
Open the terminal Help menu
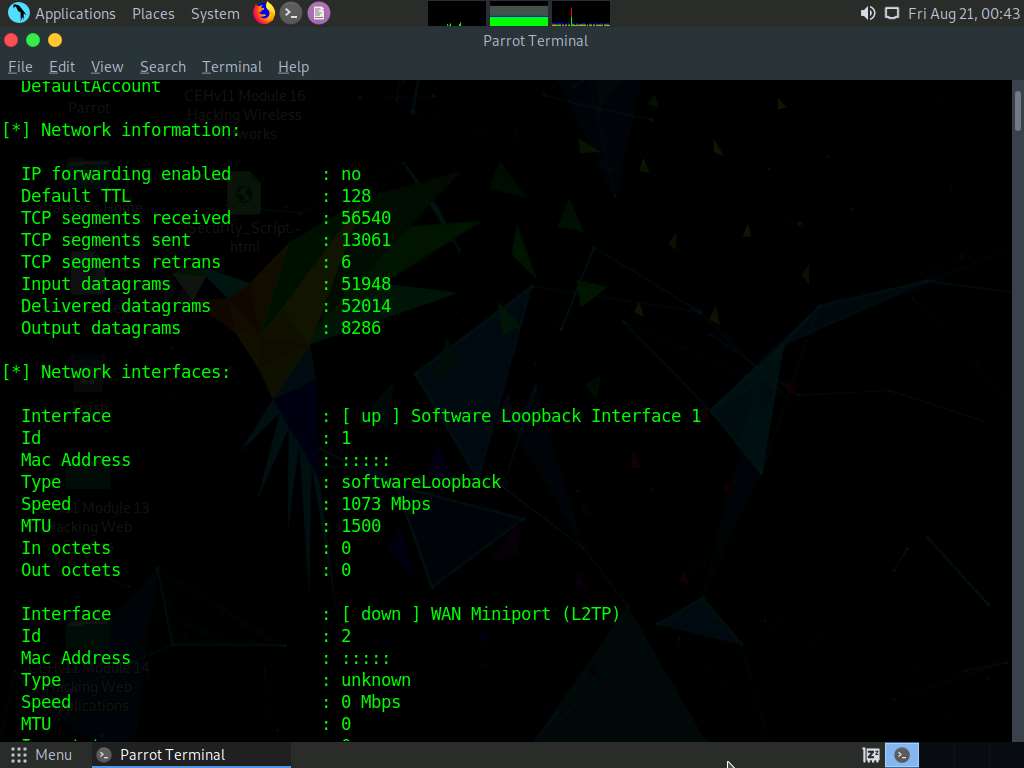tap(293, 67)
